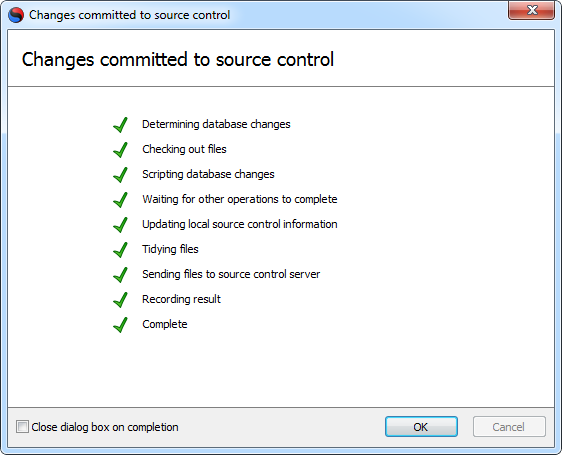This screenshot has width=562, height=455.
Task: Click the Updating local source control information text
Action: [239, 224]
